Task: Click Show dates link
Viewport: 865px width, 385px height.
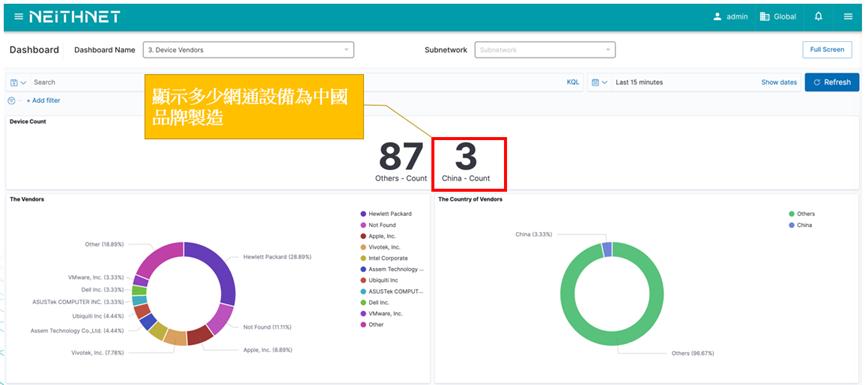Action: pyautogui.click(x=779, y=82)
